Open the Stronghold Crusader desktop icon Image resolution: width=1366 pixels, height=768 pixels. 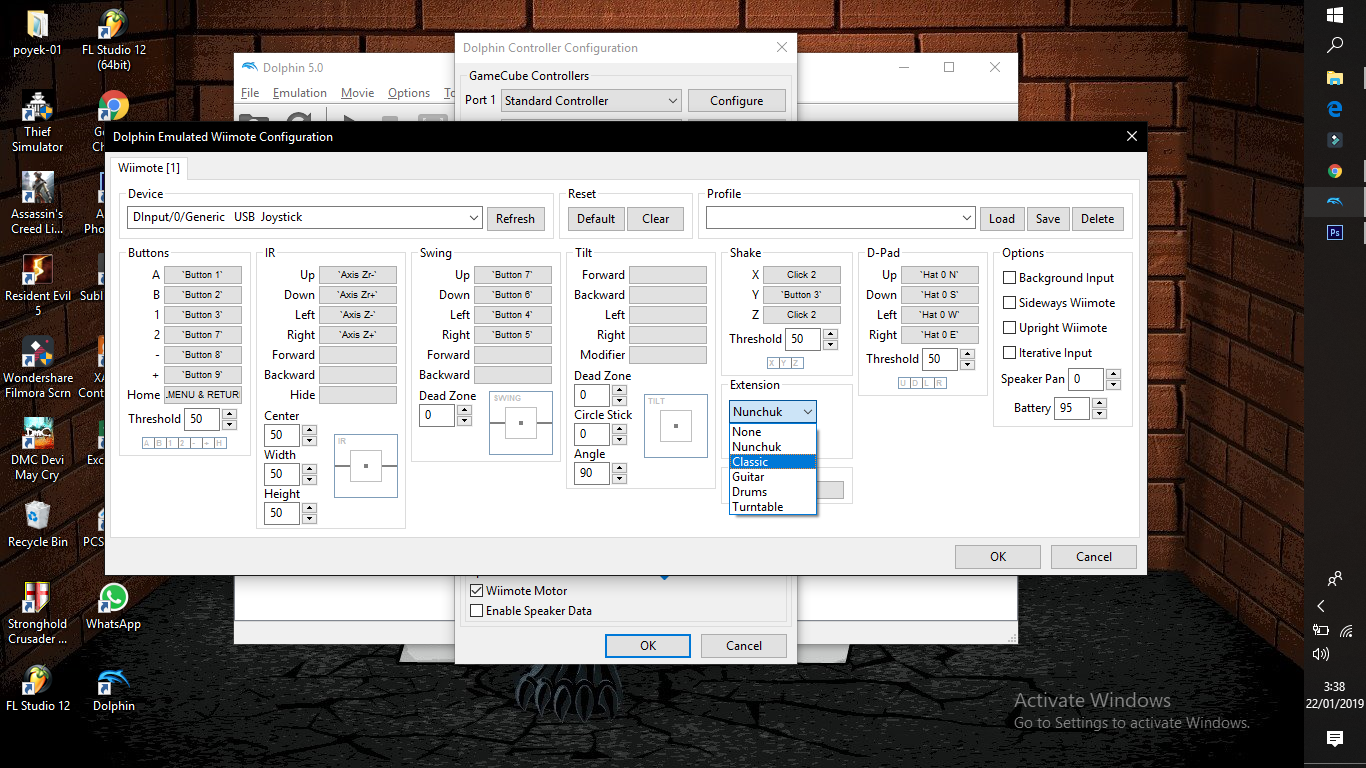click(x=38, y=600)
